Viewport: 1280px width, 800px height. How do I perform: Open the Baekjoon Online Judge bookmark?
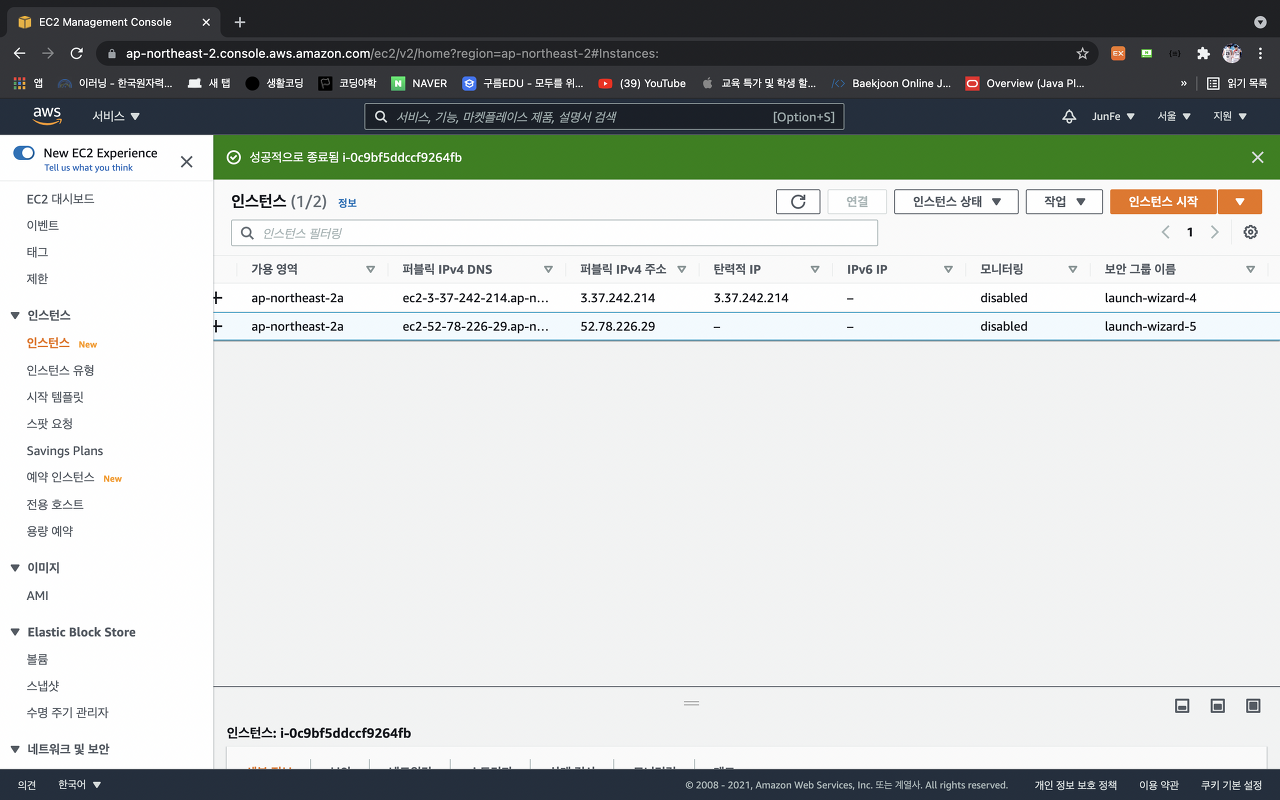click(892, 83)
